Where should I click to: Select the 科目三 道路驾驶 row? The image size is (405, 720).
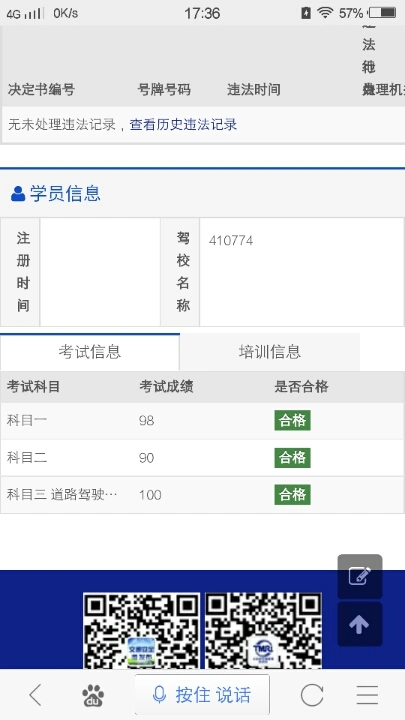point(202,495)
